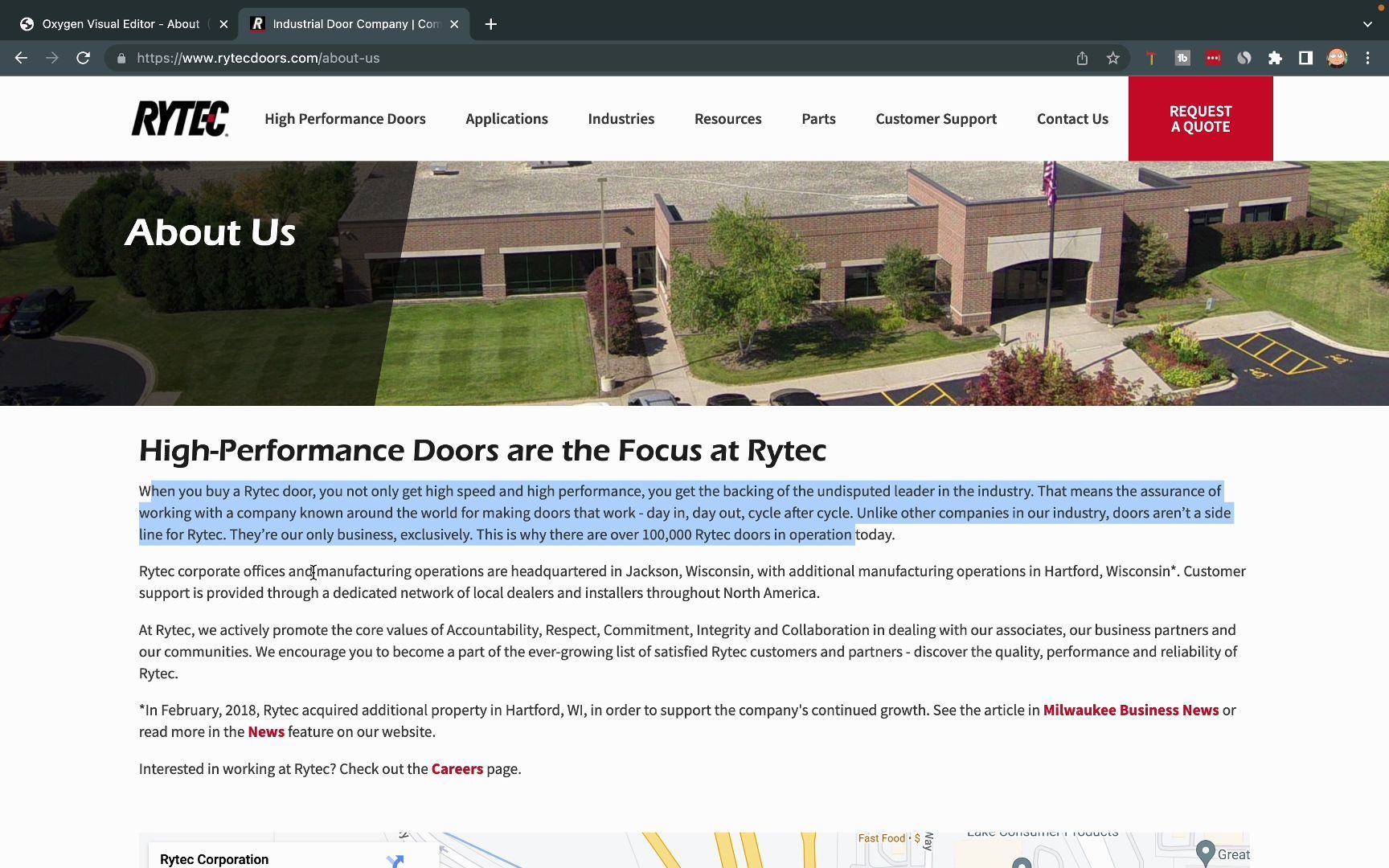The image size is (1389, 868).
Task: Bookmark this page with star icon
Action: coord(1112,58)
